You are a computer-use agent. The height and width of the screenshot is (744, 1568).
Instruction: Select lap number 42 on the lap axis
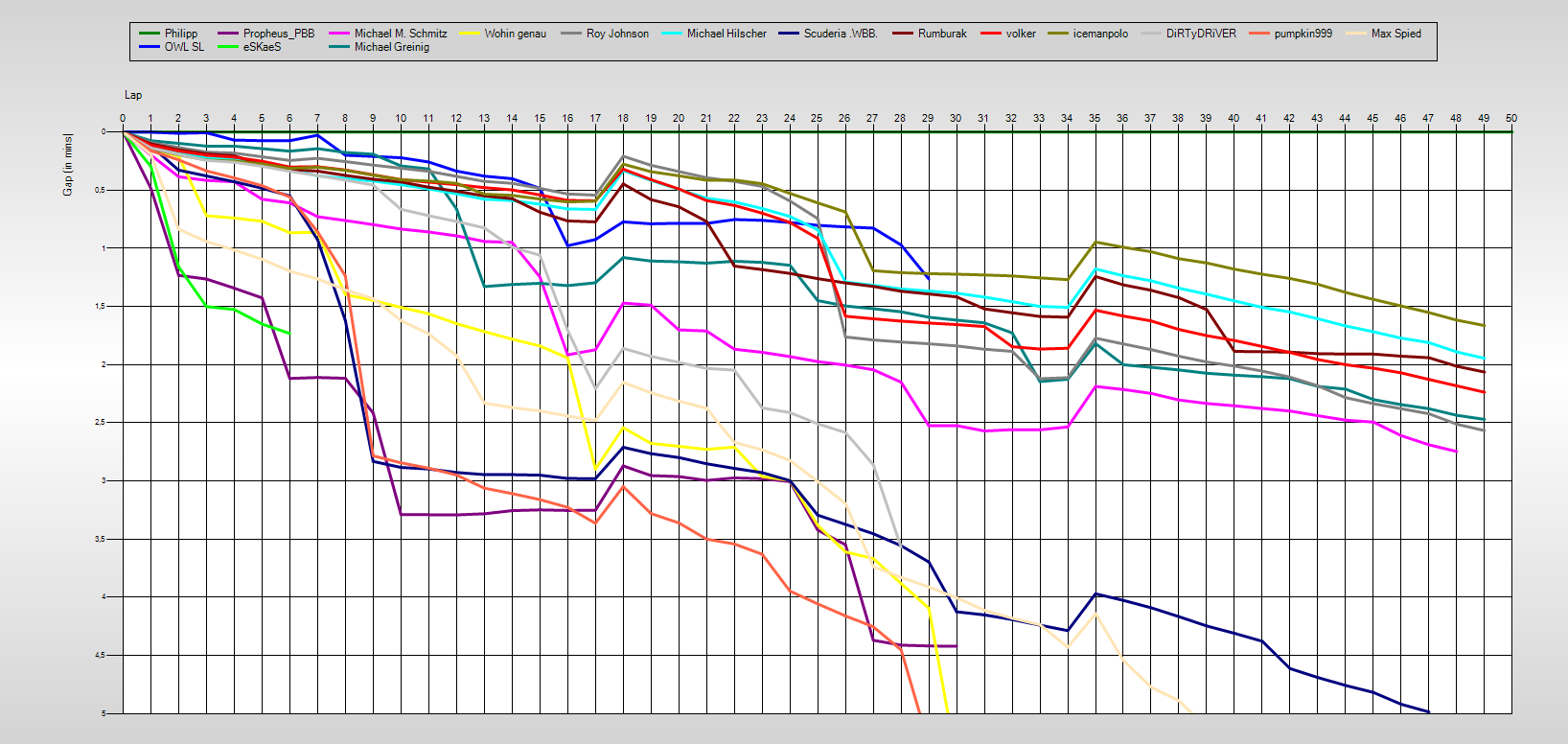1289,119
